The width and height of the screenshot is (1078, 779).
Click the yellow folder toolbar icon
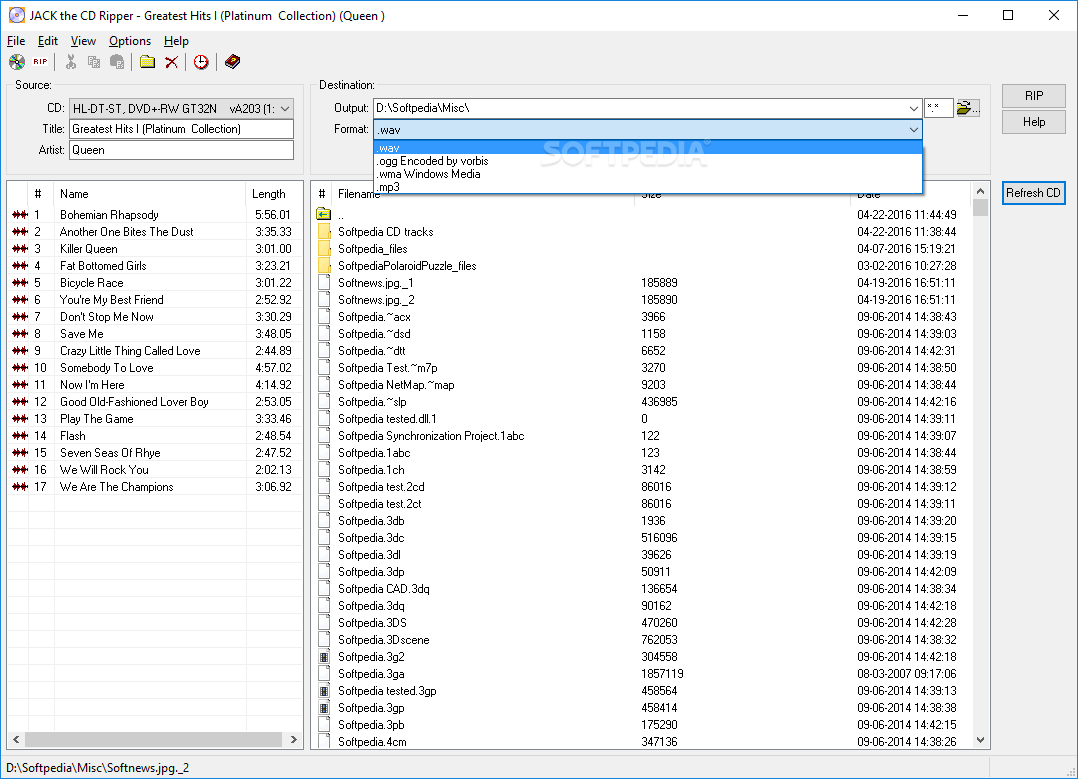[147, 62]
